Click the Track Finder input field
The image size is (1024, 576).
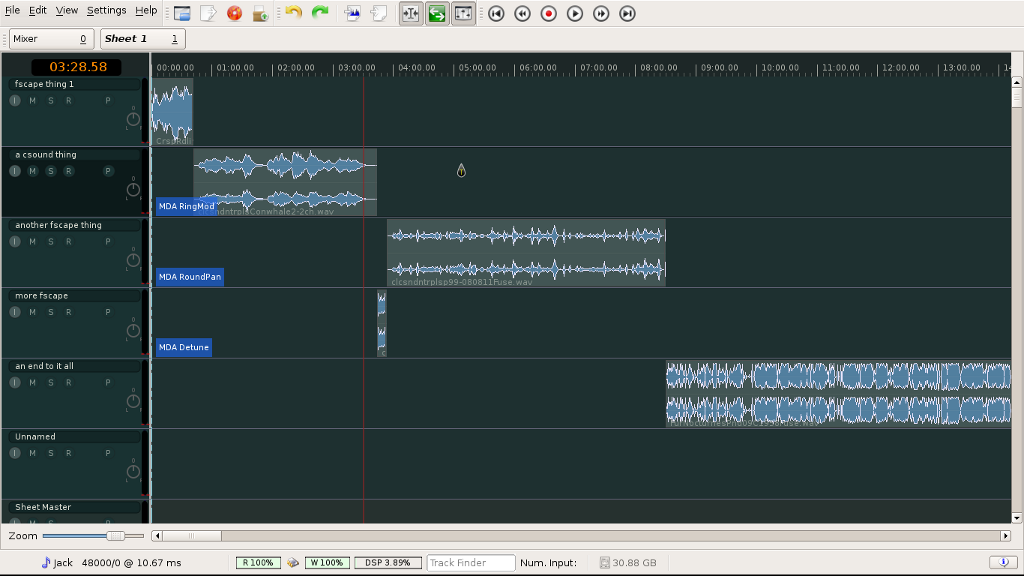(x=470, y=563)
